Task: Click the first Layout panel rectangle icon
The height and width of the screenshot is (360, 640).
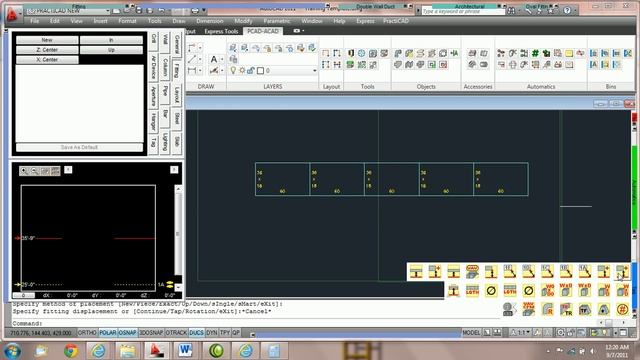Action: (x=326, y=53)
